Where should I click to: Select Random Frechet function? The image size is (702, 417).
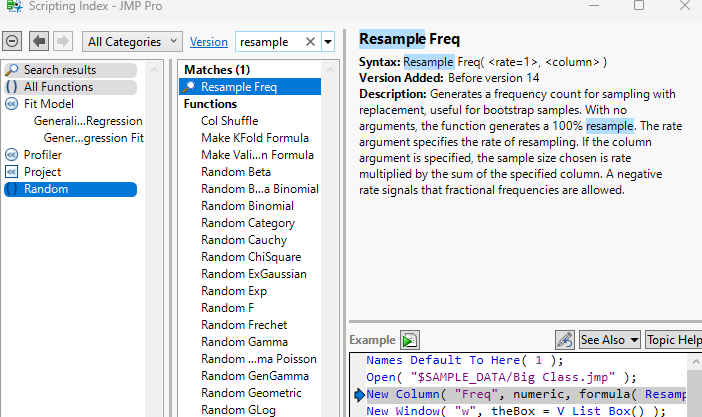pyautogui.click(x=244, y=325)
